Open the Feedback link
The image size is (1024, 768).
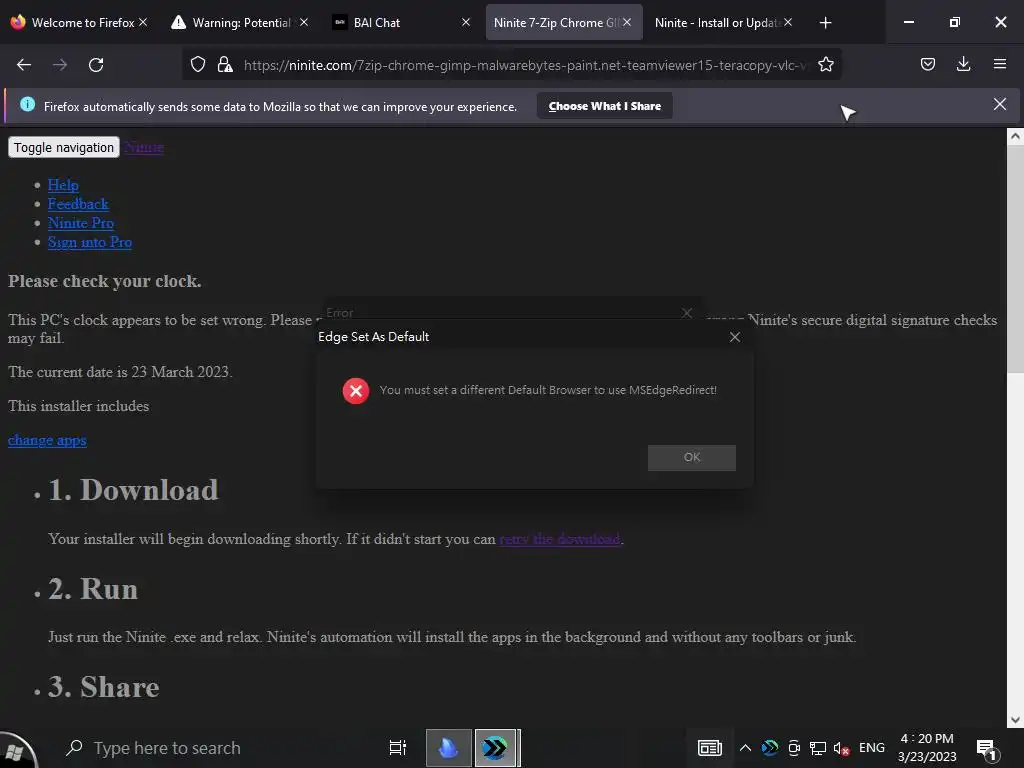point(78,204)
